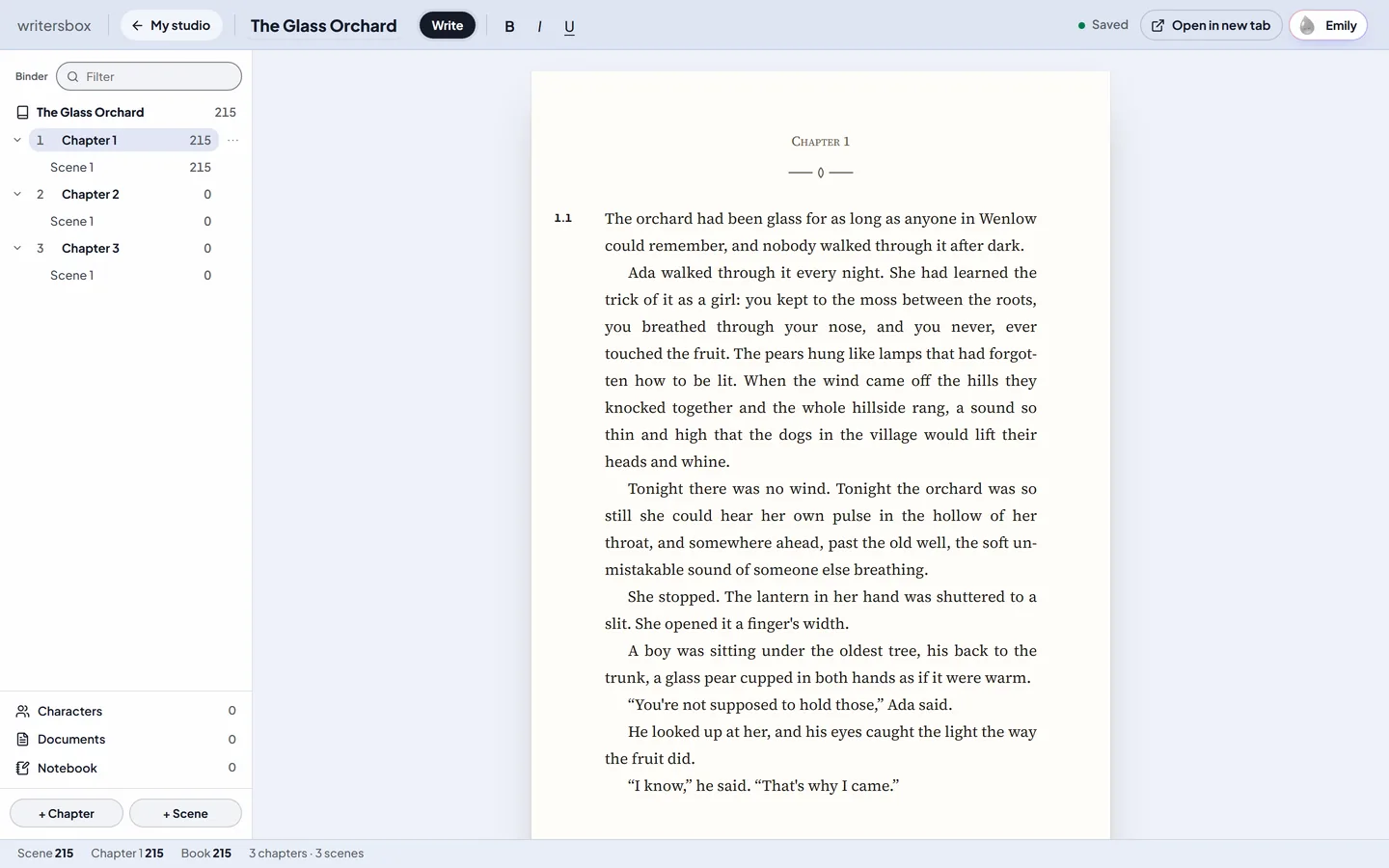Select Chapter 2 in the binder
This screenshot has width=1389, height=868.
pos(123,194)
